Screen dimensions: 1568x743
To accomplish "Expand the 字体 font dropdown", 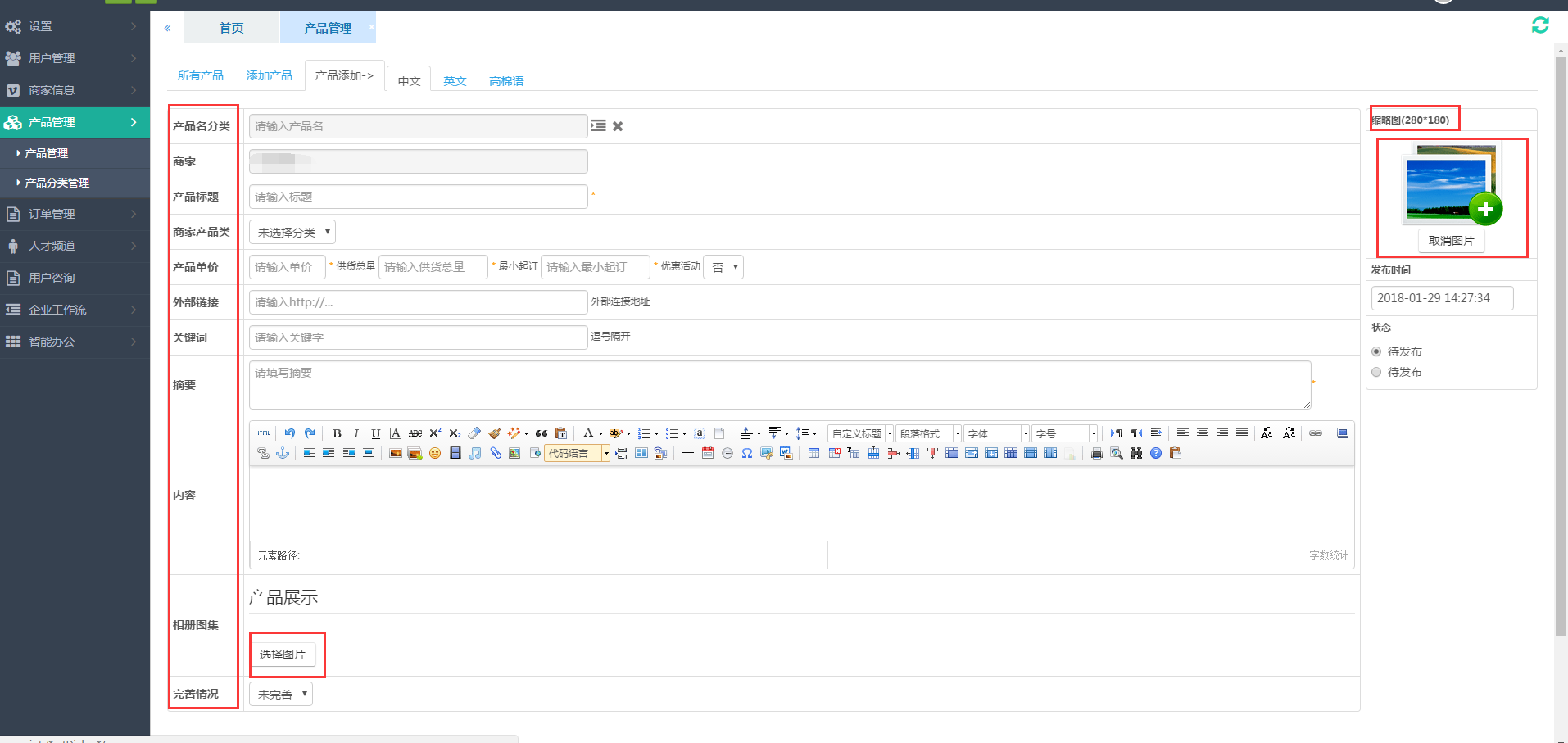I will 1025,433.
